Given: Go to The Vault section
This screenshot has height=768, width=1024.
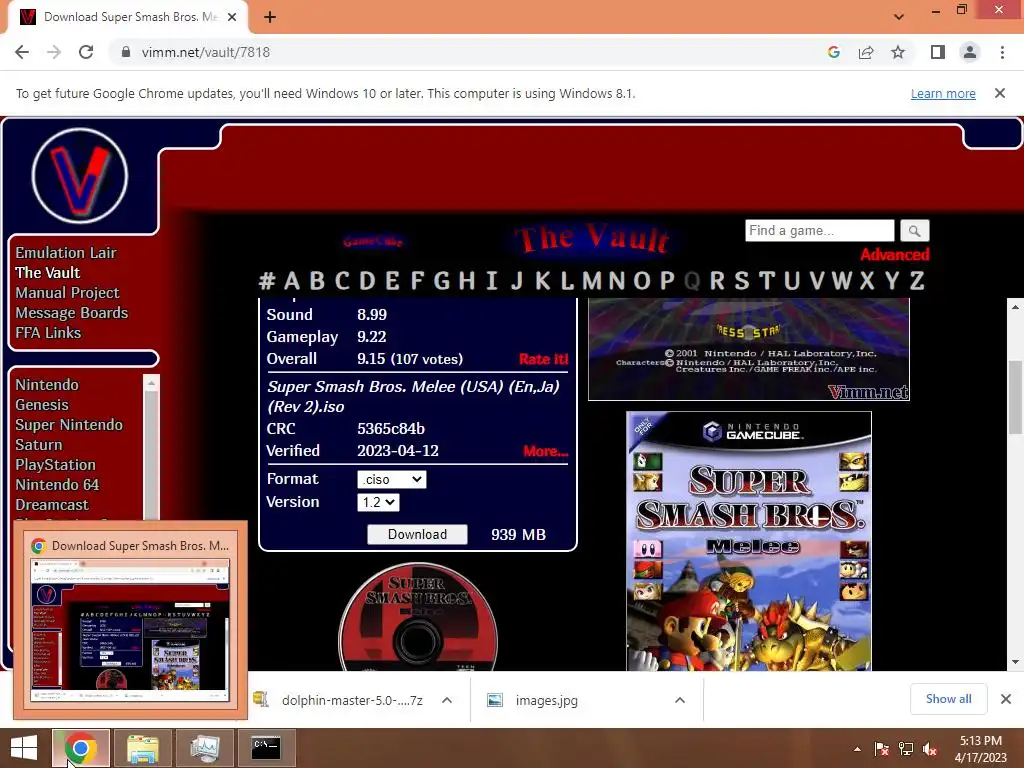Looking at the screenshot, I should click(x=48, y=273).
